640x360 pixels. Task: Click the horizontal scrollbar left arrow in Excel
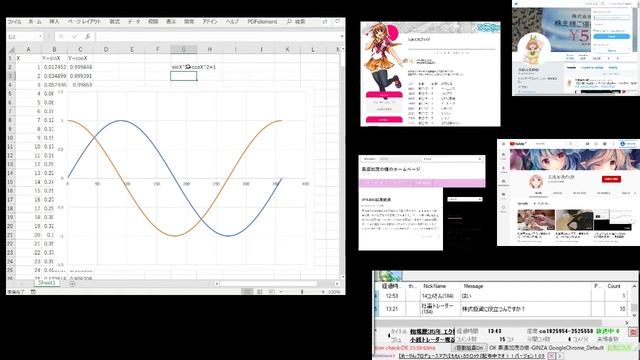click(x=217, y=283)
